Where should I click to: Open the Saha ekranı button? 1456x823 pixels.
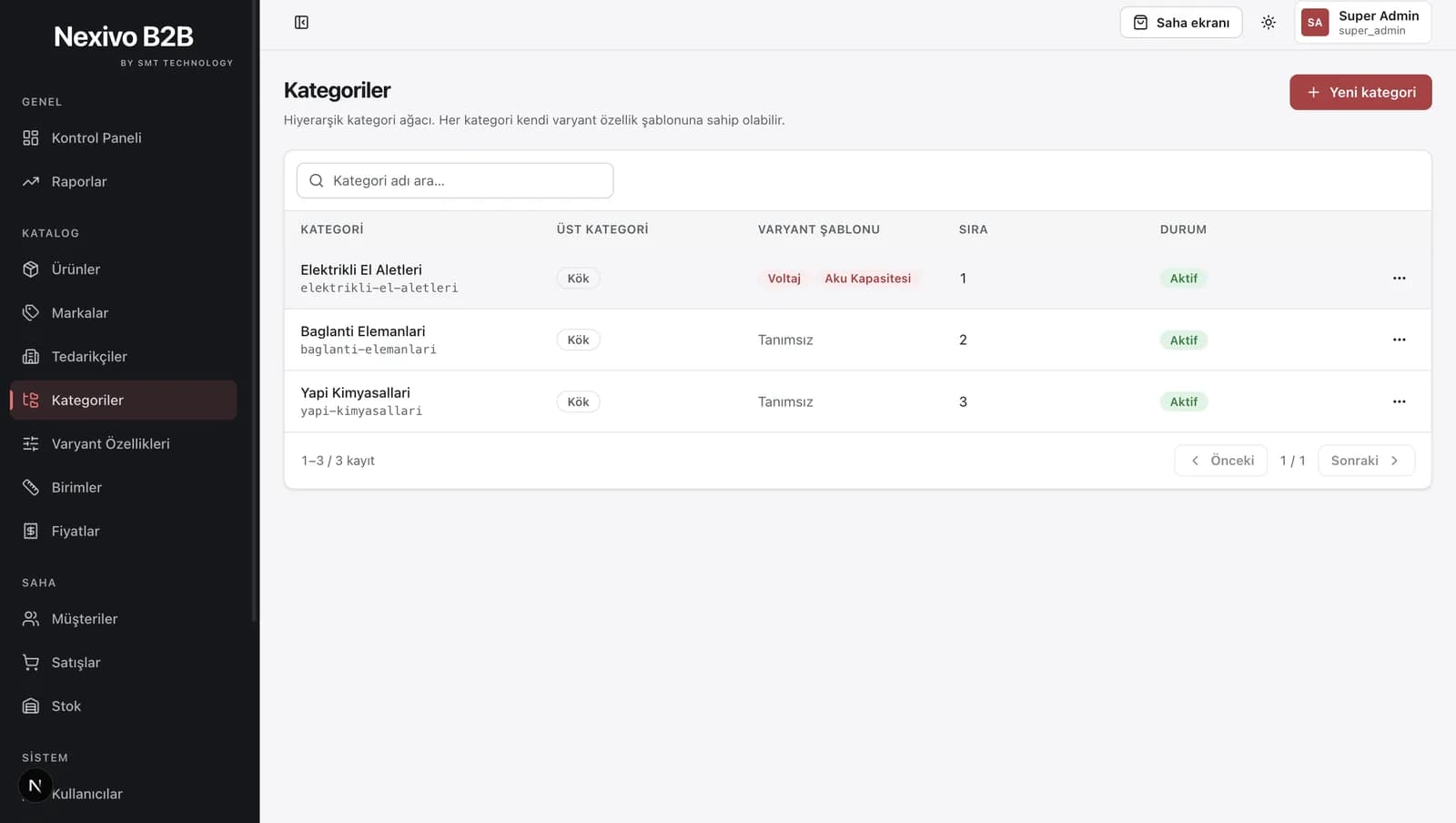(1181, 23)
